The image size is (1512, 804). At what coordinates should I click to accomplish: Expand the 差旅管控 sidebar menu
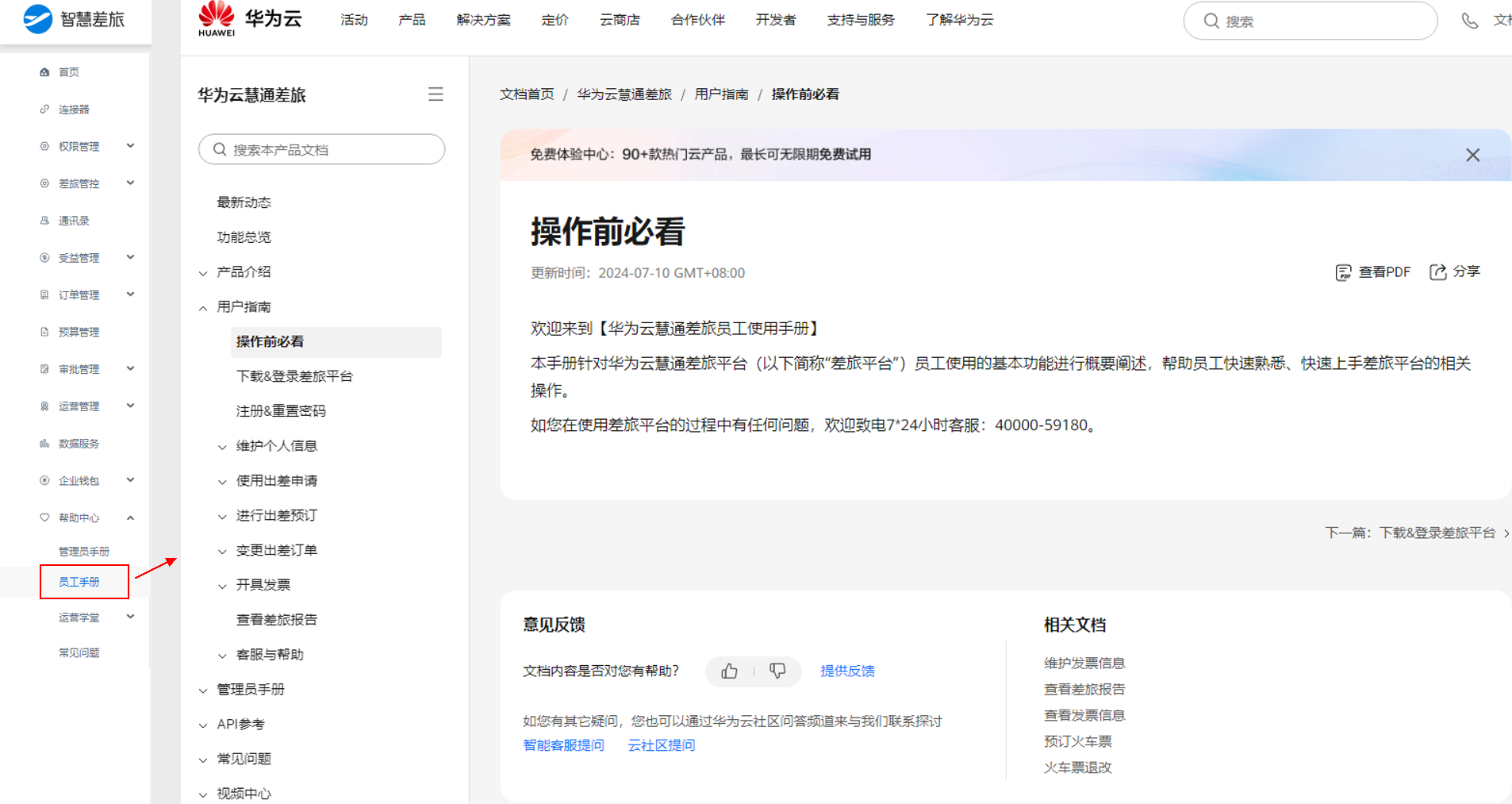click(130, 183)
